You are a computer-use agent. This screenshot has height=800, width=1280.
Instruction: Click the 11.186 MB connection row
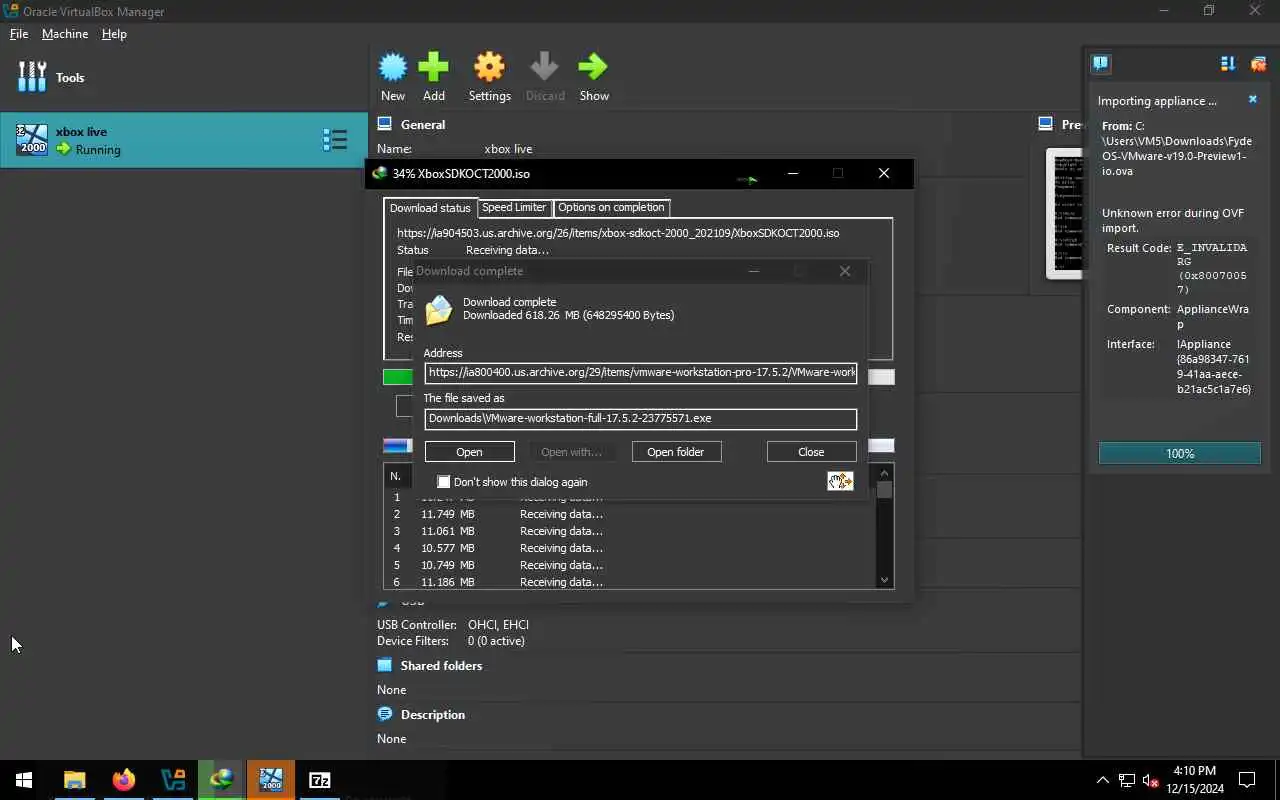[x=630, y=582]
